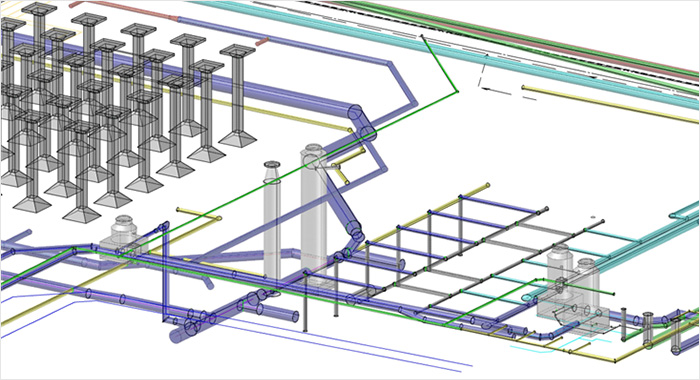This screenshot has height=380, width=700.
Task: Click the yellow pipe stub near left chamber
Action: click(199, 214)
